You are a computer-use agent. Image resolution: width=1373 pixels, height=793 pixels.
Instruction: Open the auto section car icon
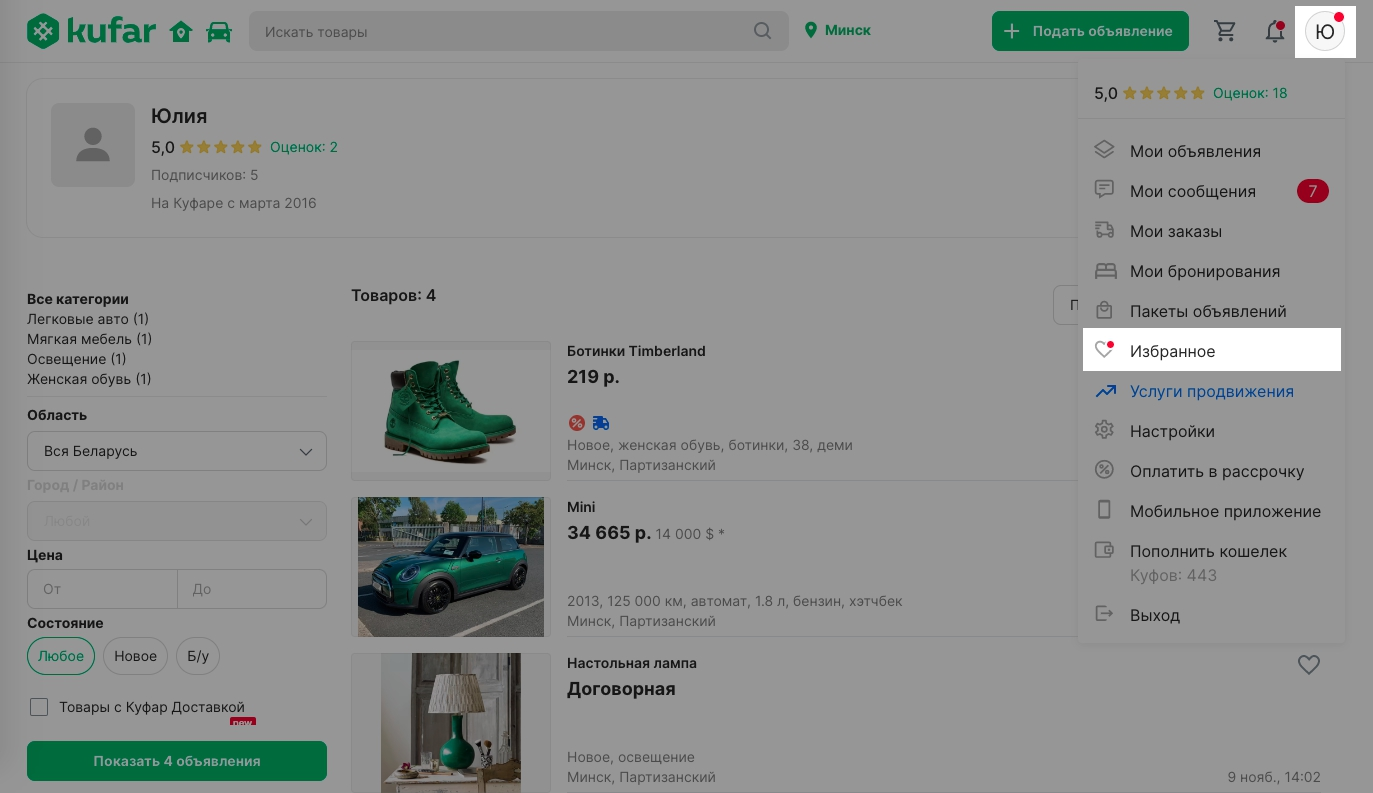pos(219,32)
